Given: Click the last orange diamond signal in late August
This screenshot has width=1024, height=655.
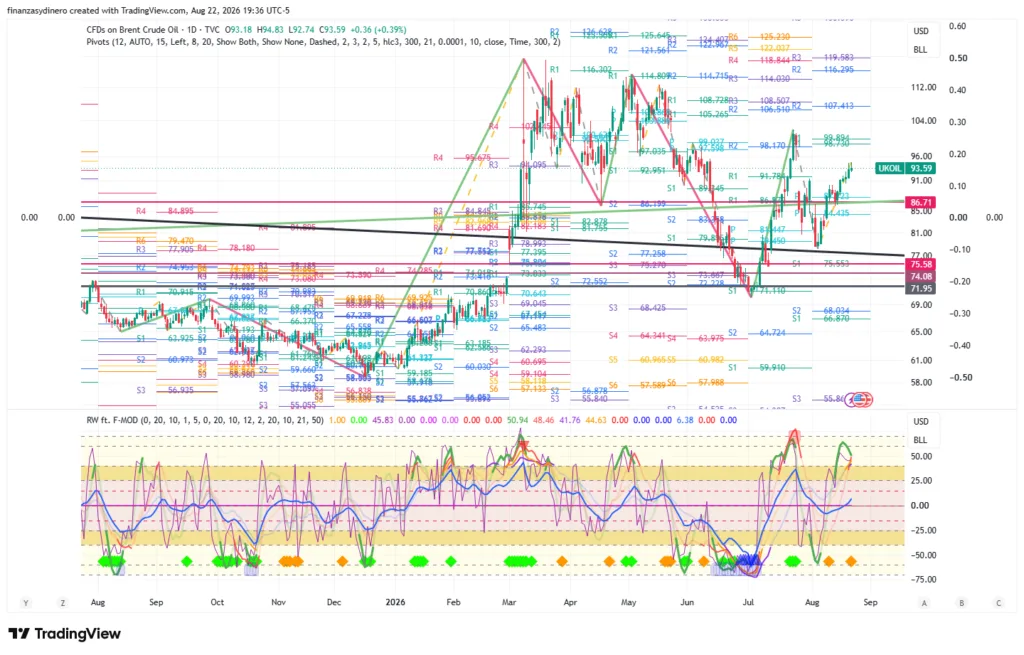Looking at the screenshot, I should click(x=851, y=561).
